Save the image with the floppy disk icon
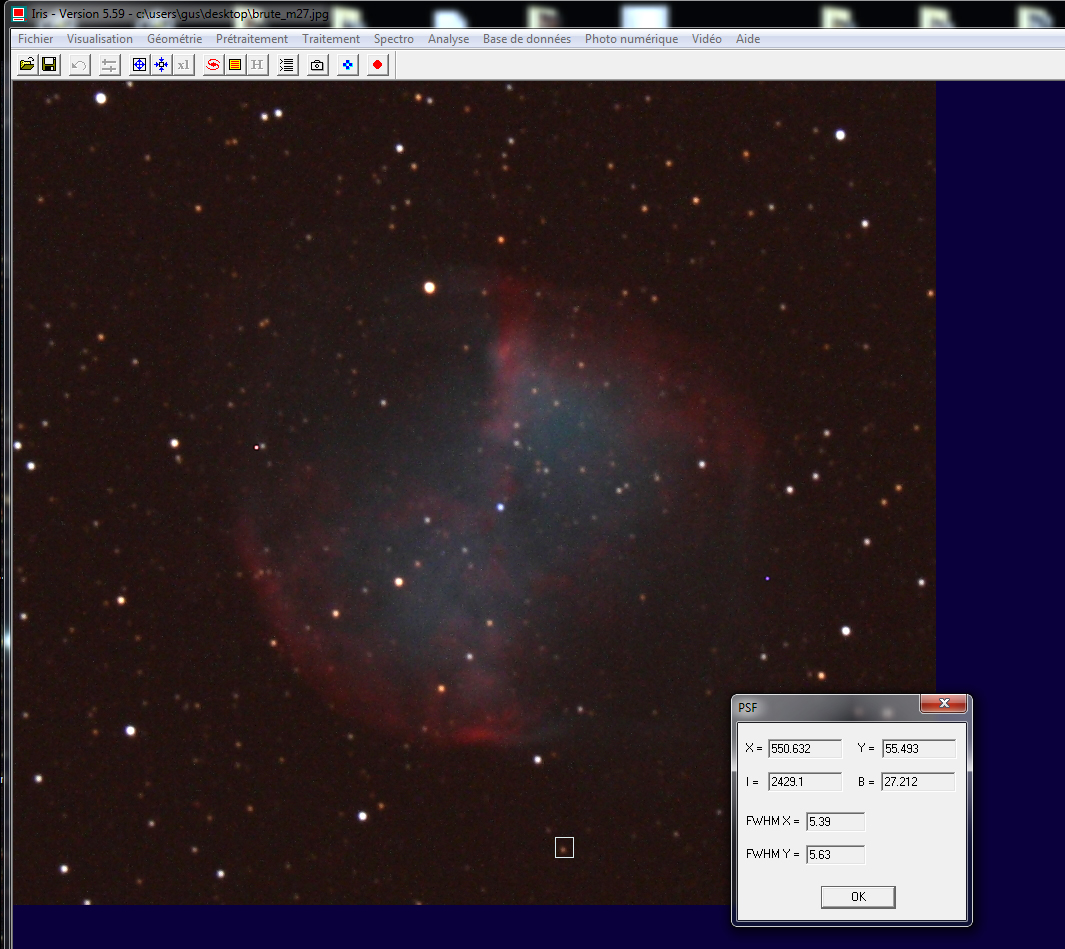Screen dimensions: 1065x949 (x=49, y=65)
